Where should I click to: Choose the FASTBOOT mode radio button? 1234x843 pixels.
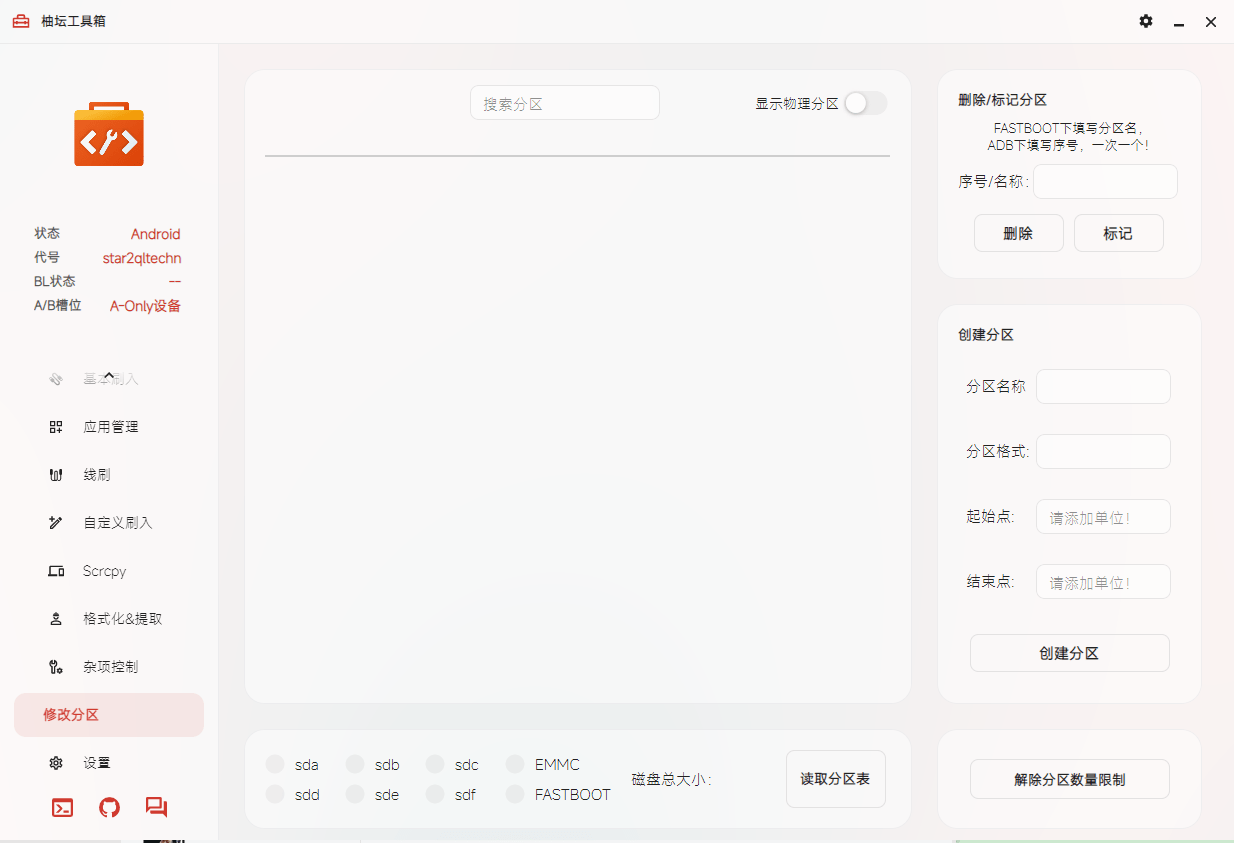point(515,794)
